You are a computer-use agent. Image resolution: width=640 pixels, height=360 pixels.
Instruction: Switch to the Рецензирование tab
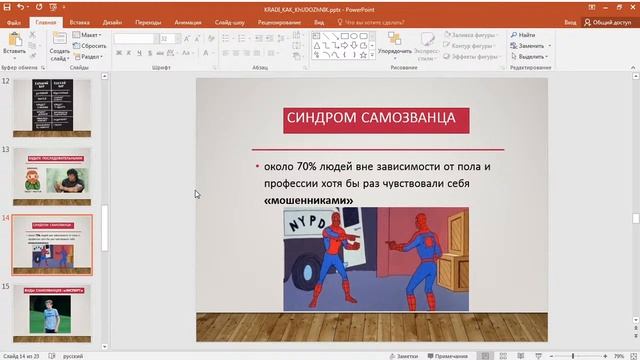[279, 22]
